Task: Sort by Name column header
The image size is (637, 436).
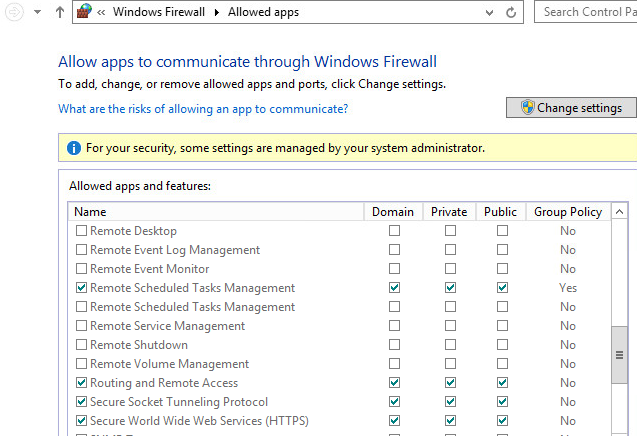Action: click(216, 212)
